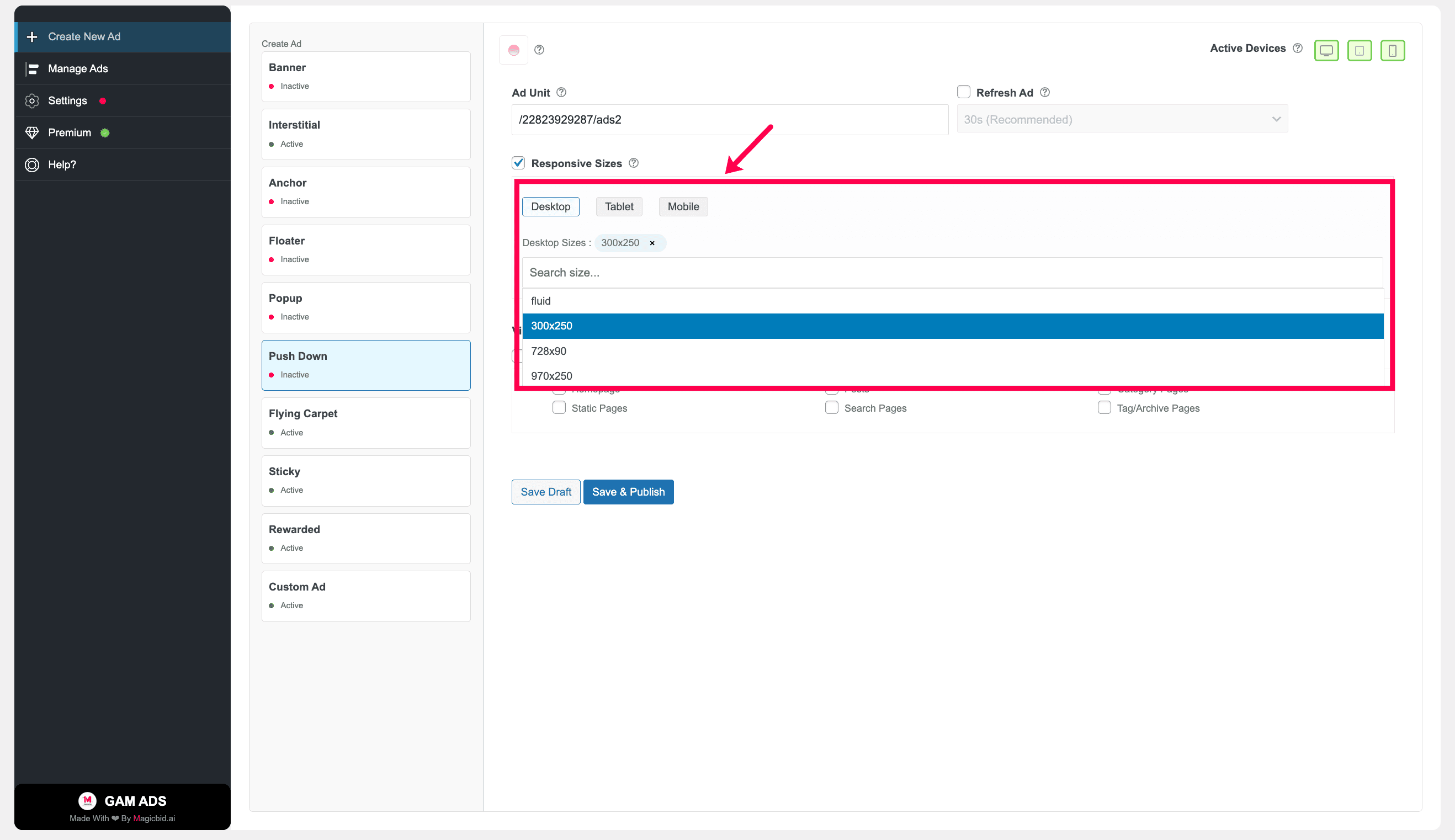The width and height of the screenshot is (1455, 840).
Task: Open the Magicbid.ai link in footer
Action: 154,818
